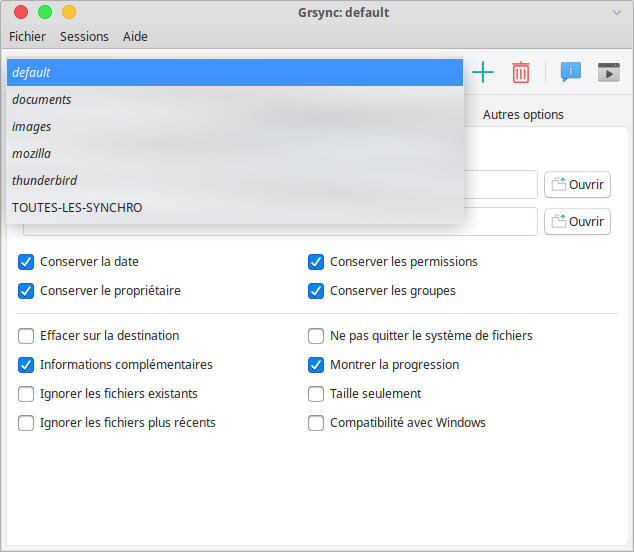This screenshot has width=634, height=552.
Task: Click Ouvrir to browse the source folder
Action: [x=577, y=185]
